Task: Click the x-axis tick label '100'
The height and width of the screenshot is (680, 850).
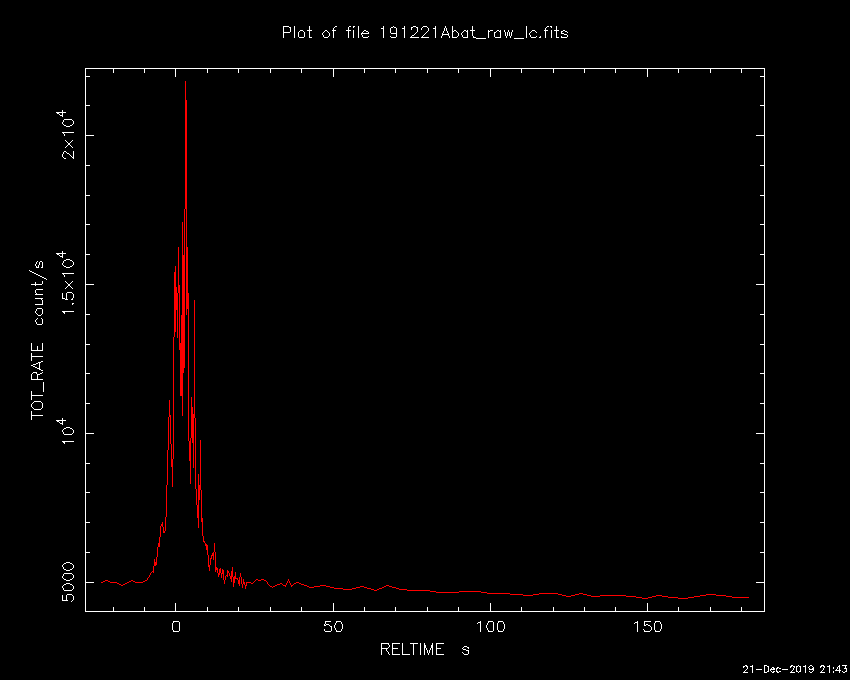Action: point(490,627)
